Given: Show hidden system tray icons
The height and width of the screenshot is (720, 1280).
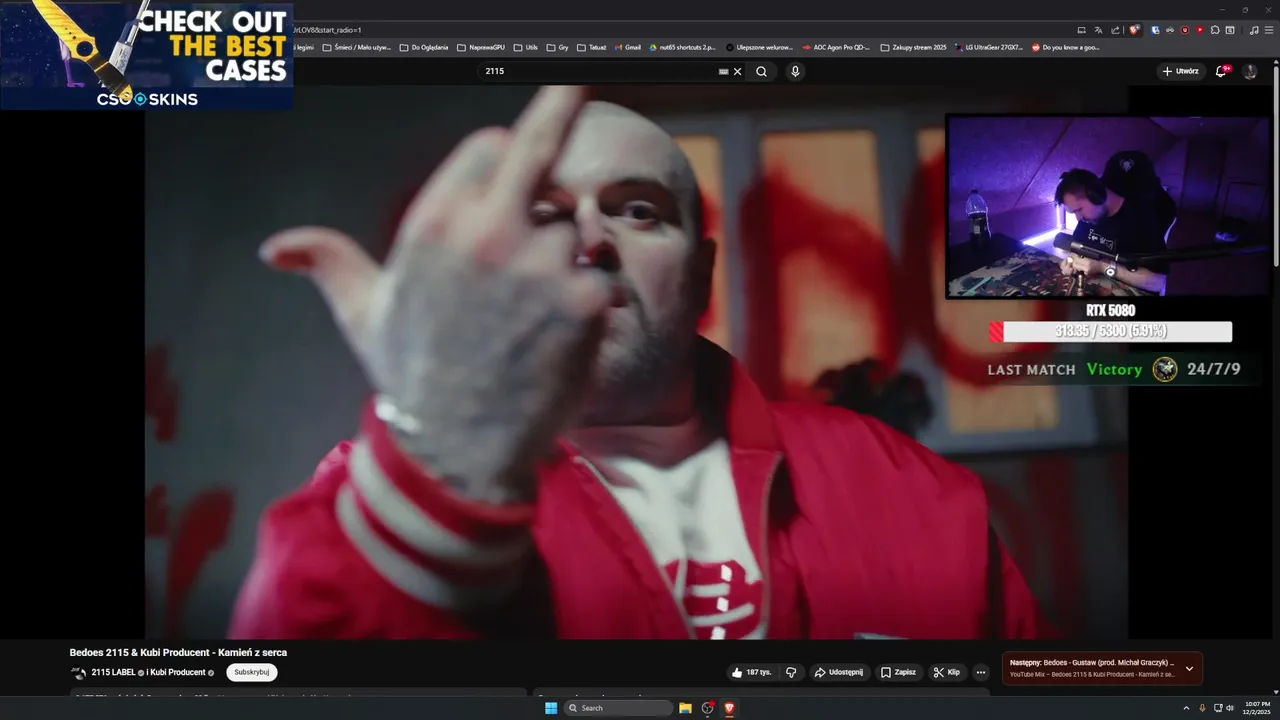Looking at the screenshot, I should tap(1186, 708).
